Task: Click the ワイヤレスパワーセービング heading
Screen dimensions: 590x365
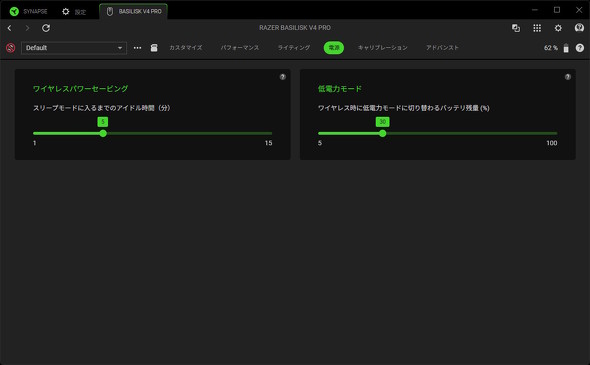Action: click(x=81, y=89)
